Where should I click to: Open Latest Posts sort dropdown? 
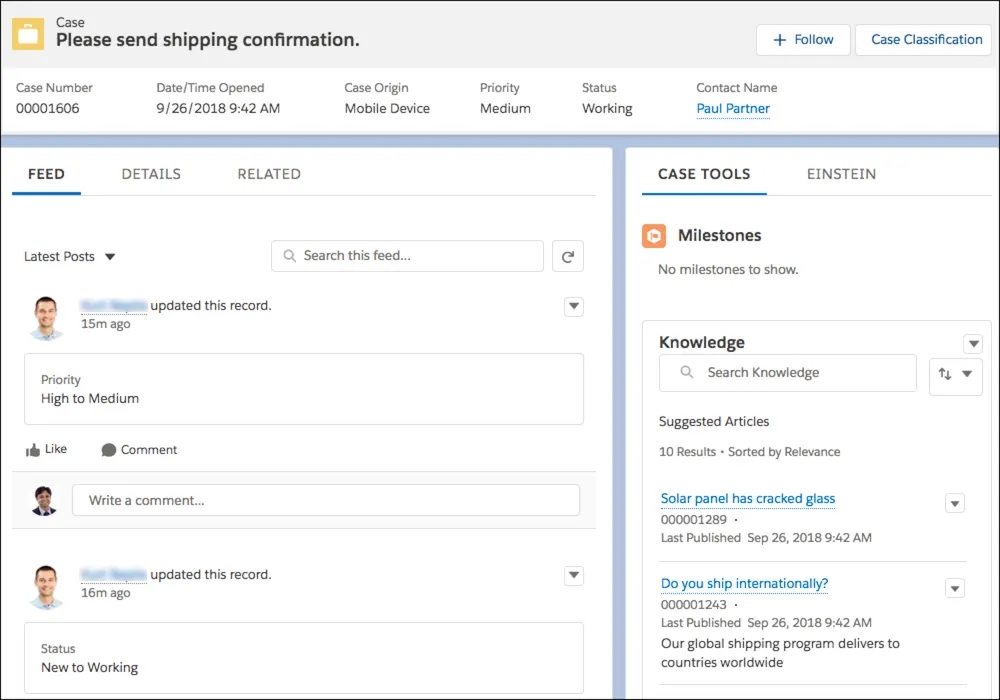click(70, 256)
